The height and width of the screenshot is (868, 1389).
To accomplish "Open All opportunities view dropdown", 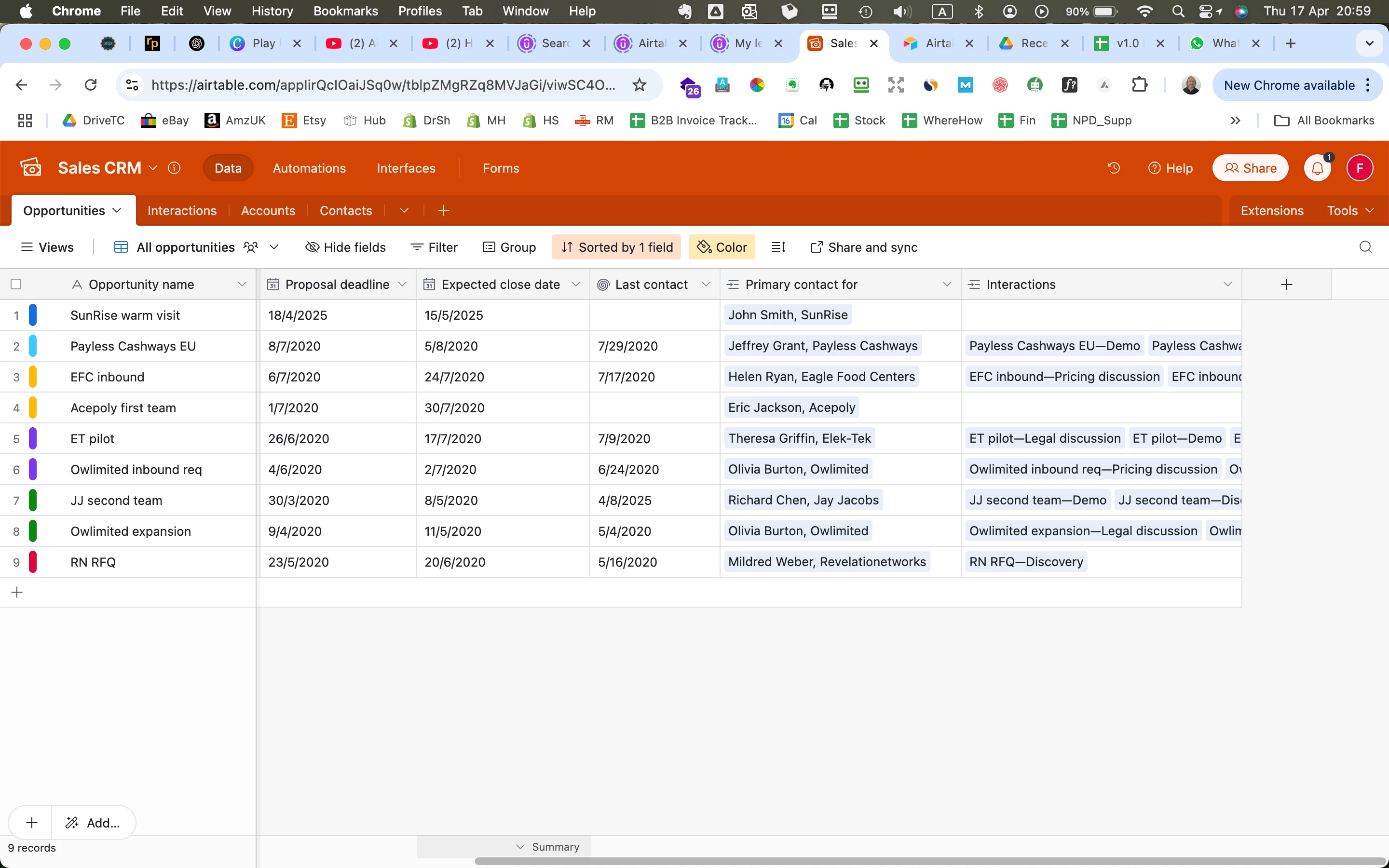I will pos(274,247).
